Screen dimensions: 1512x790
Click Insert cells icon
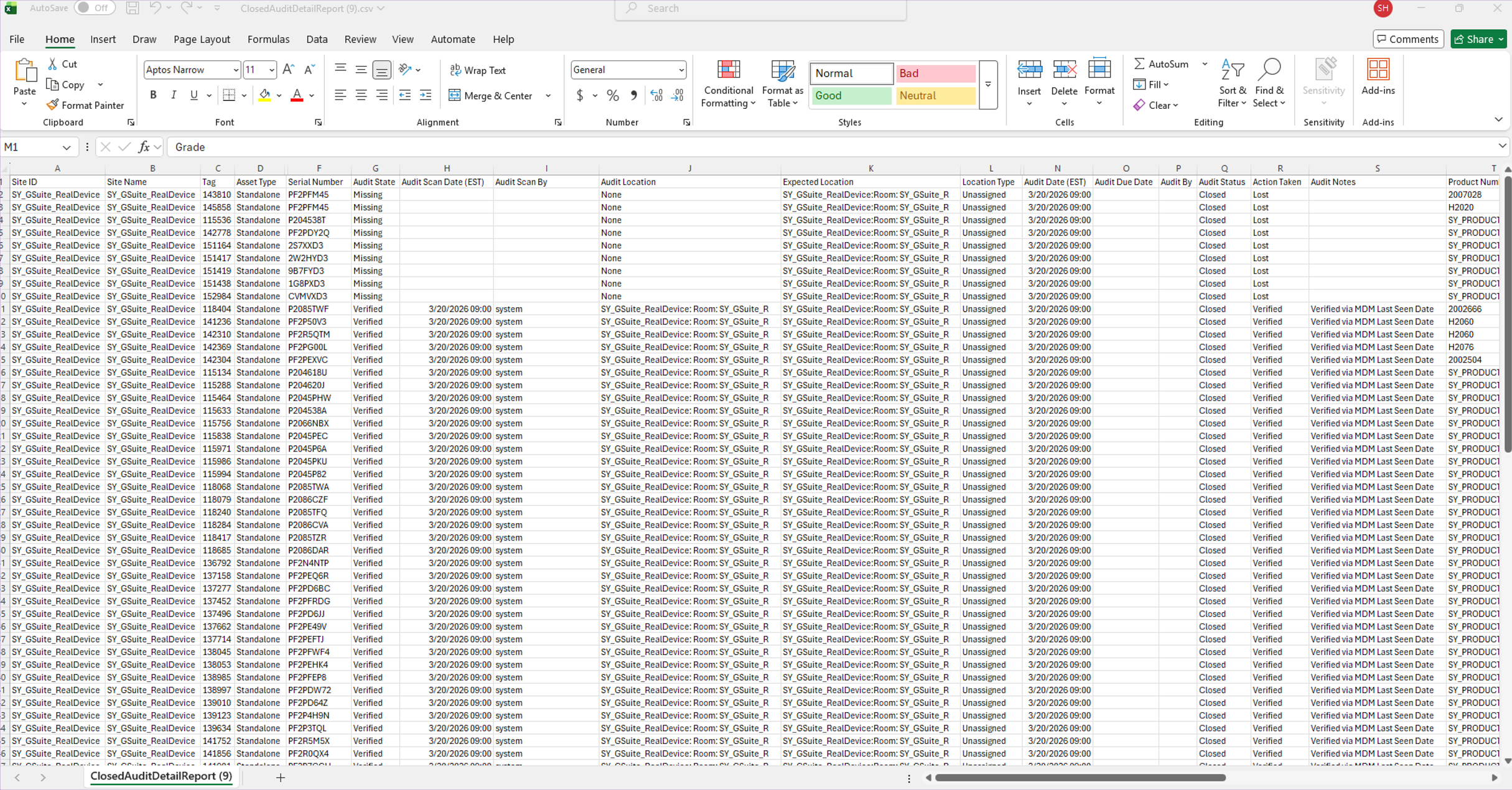click(x=1029, y=70)
